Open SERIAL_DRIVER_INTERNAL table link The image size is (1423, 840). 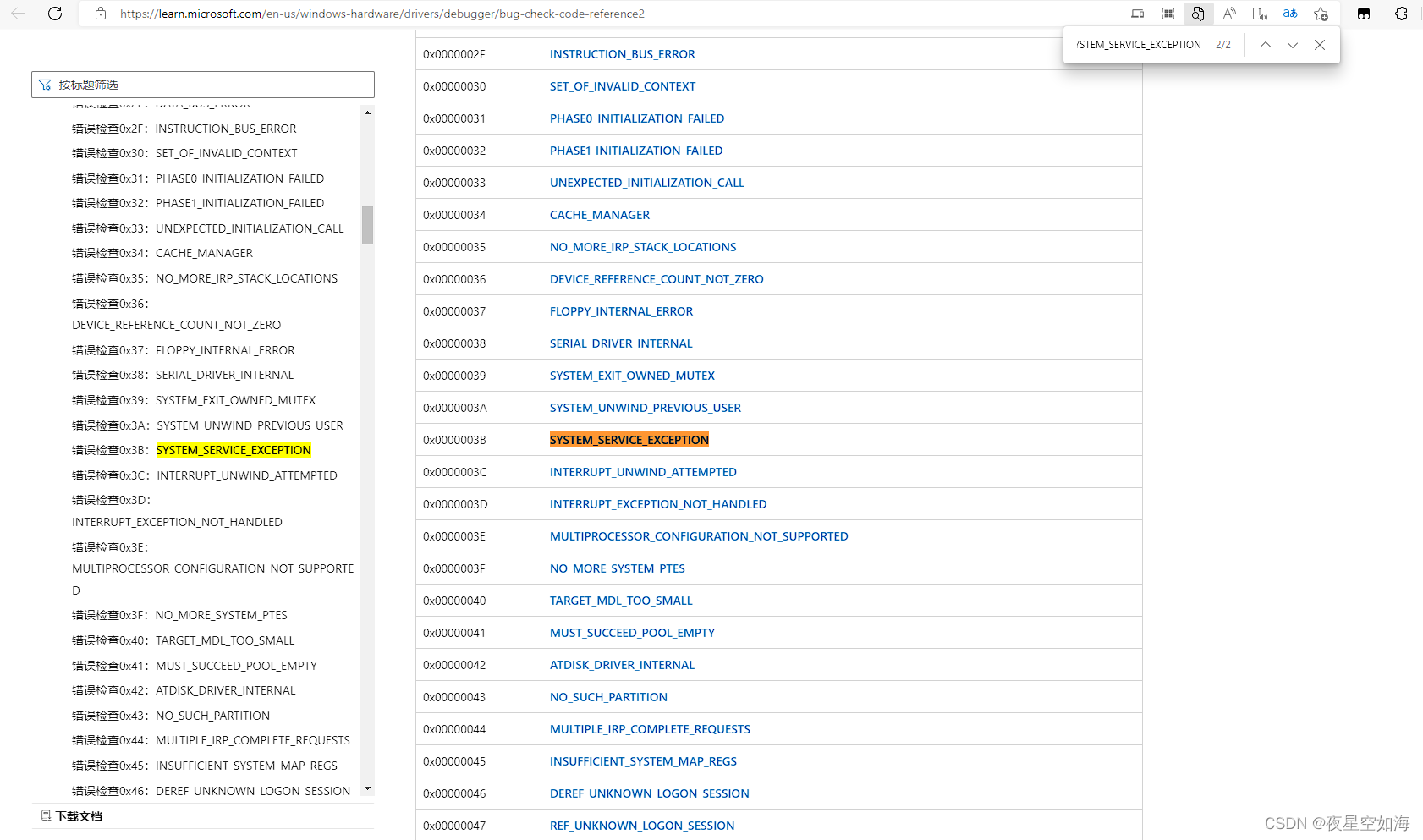click(x=621, y=343)
